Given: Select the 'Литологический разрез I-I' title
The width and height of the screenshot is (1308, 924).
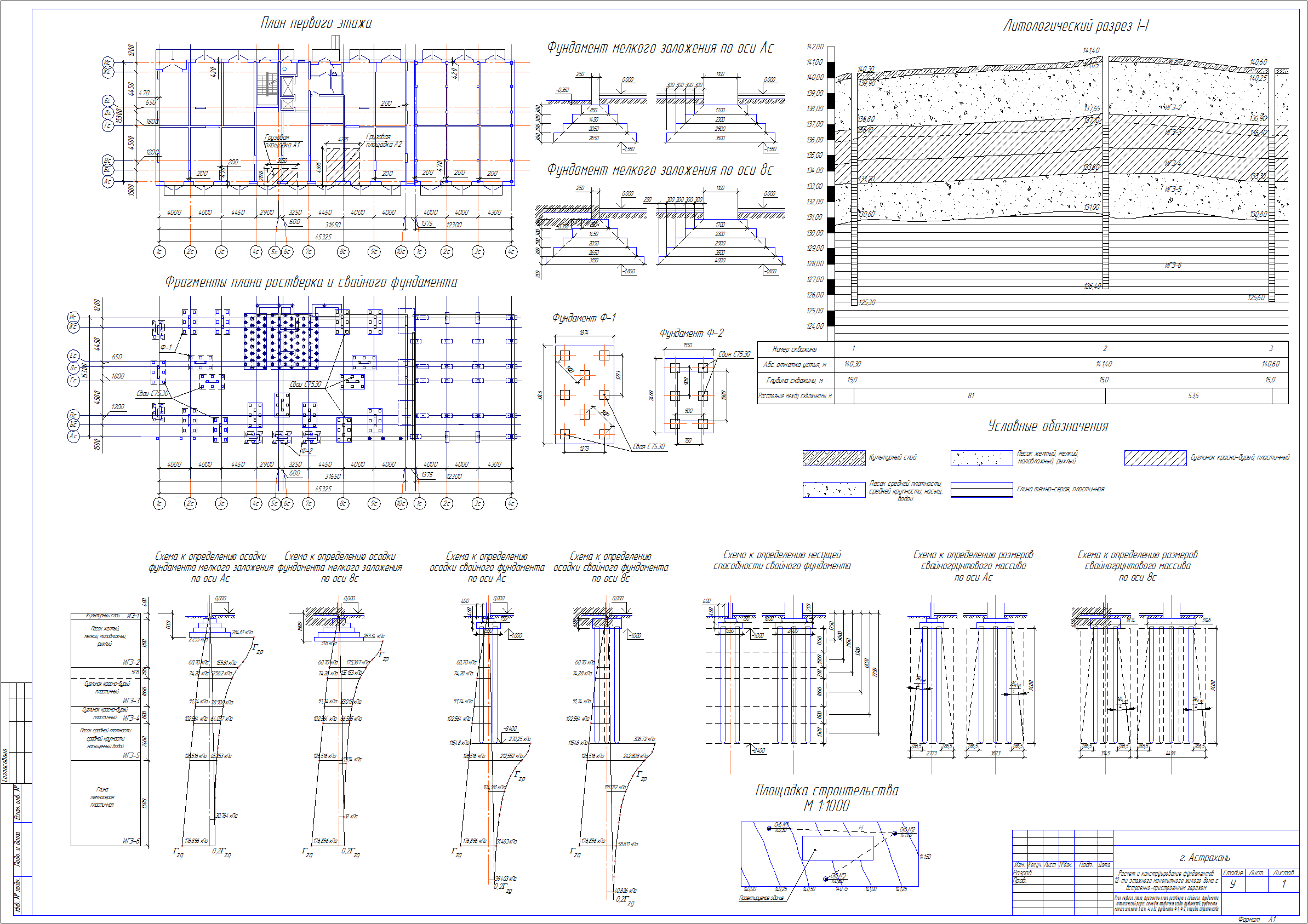Looking at the screenshot, I should tap(1076, 26).
